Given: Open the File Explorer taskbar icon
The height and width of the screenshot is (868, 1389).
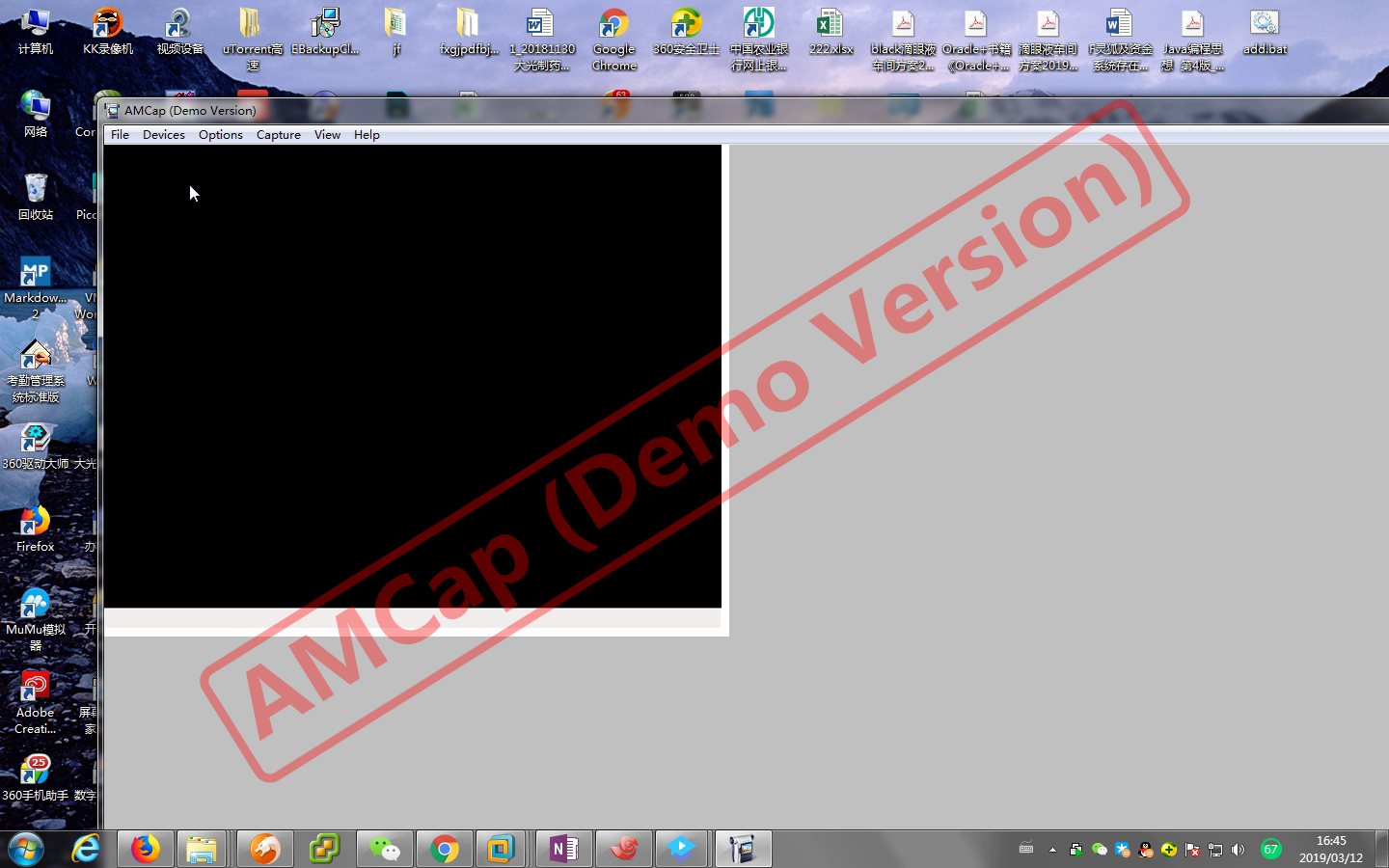Looking at the screenshot, I should click(202, 849).
